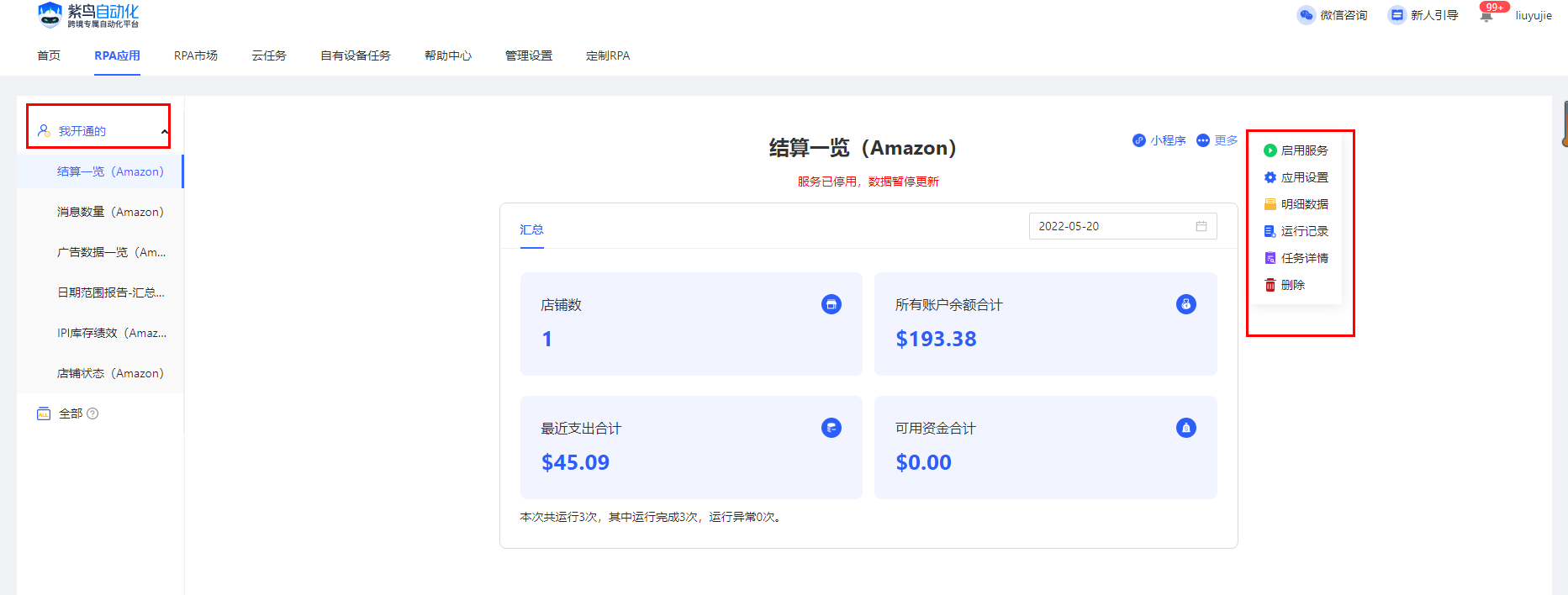
Task: Click the icon on 可用资金合计 card
Action: click(1186, 428)
